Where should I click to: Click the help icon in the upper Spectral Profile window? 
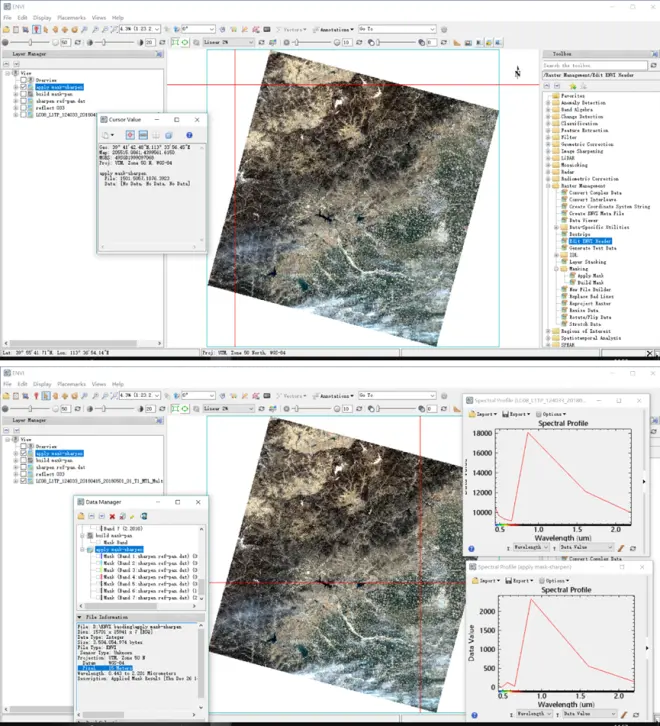pyautogui.click(x=471, y=549)
